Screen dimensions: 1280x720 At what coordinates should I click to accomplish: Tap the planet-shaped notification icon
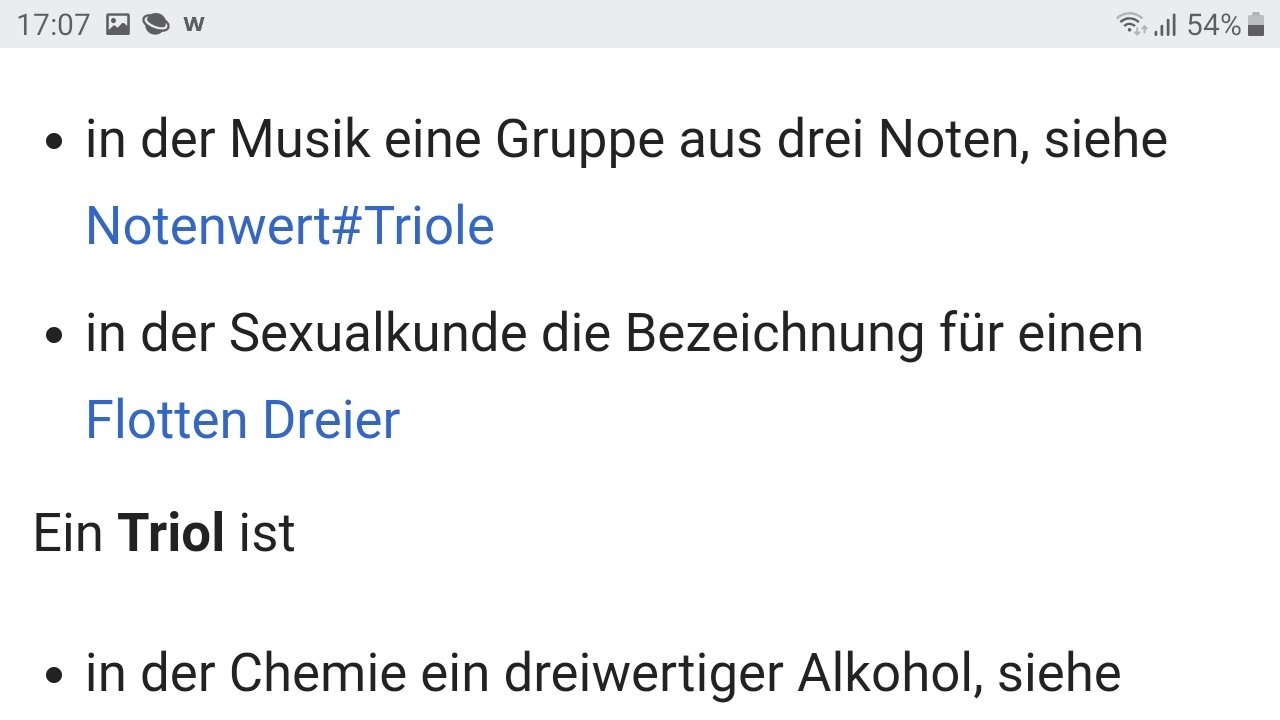[x=156, y=25]
